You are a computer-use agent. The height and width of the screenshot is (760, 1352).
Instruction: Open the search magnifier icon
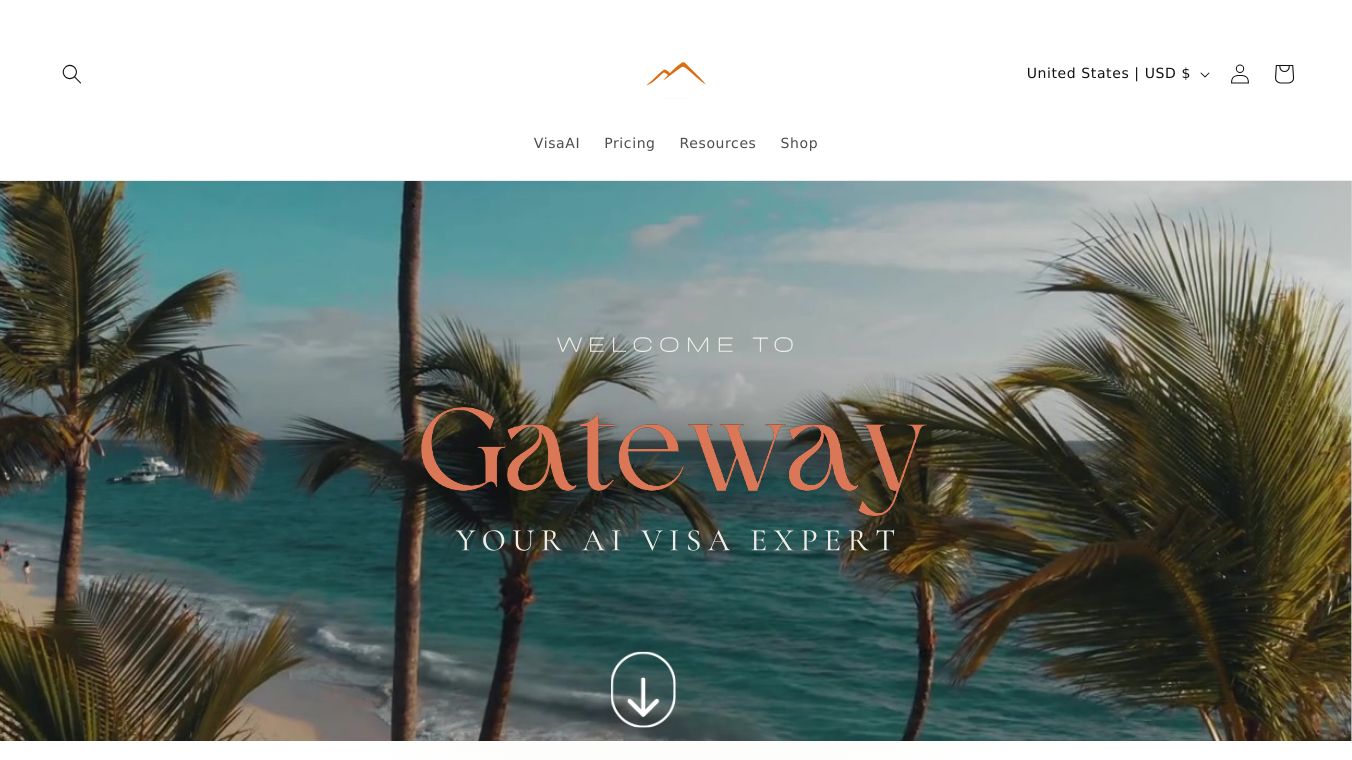[x=71, y=74]
